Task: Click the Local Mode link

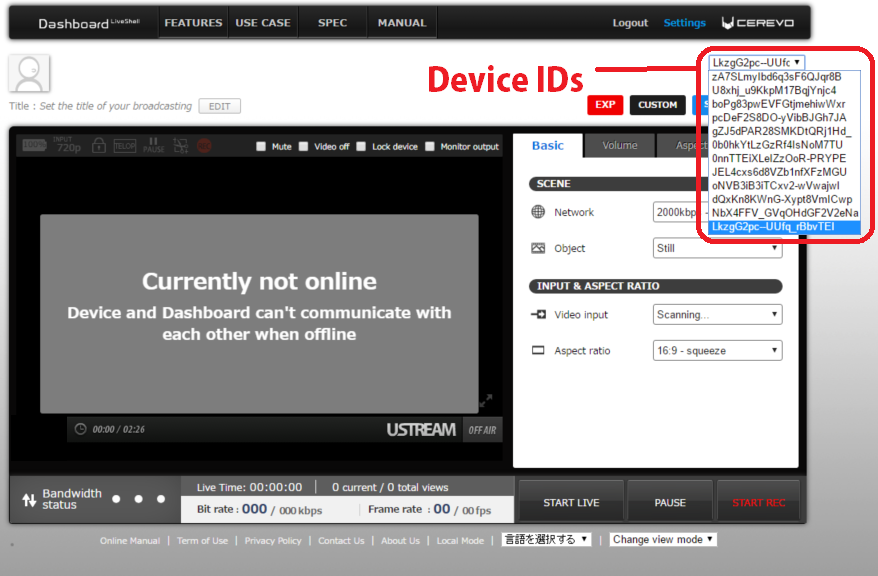Action: pyautogui.click(x=460, y=541)
